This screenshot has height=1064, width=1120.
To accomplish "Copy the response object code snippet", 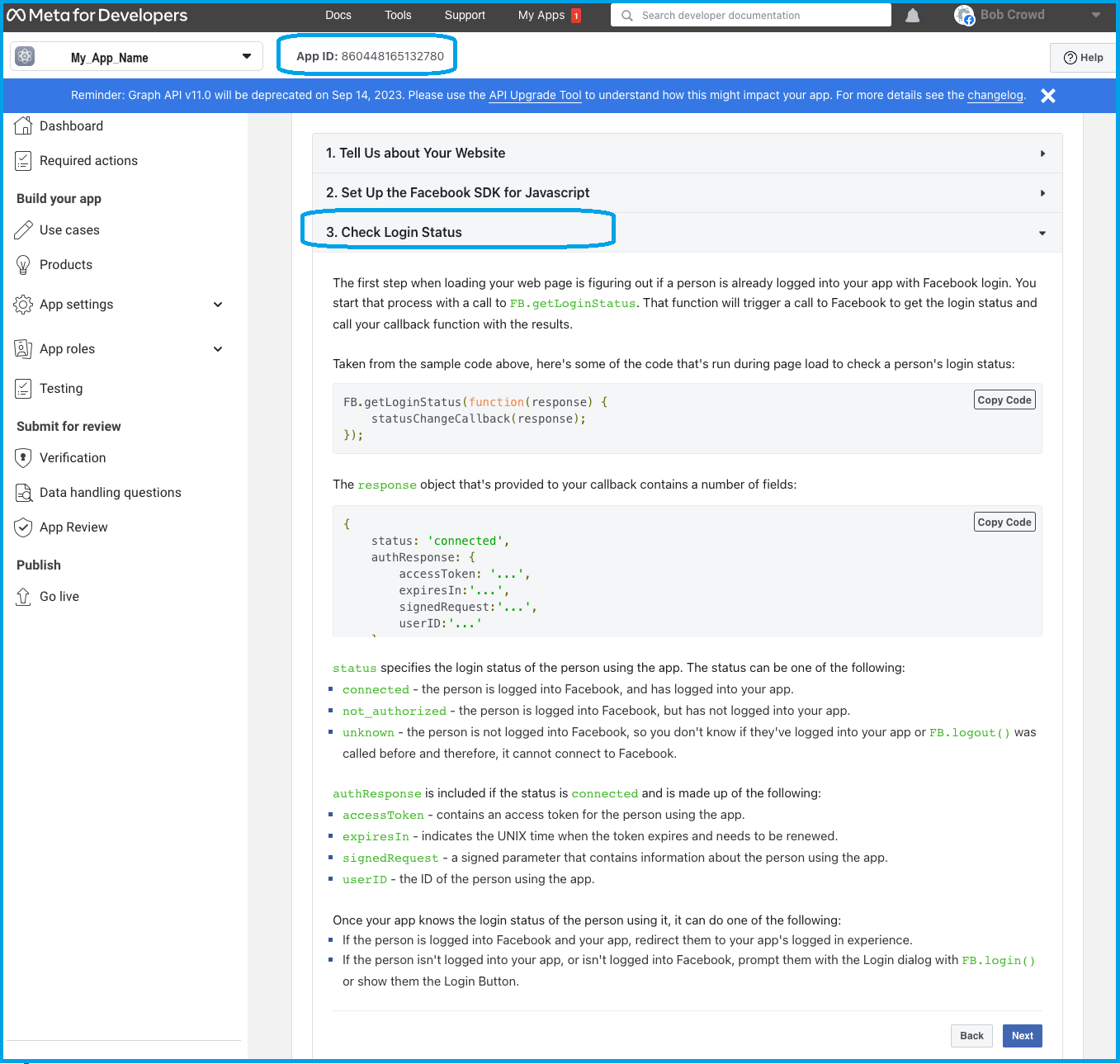I will (x=1004, y=523).
